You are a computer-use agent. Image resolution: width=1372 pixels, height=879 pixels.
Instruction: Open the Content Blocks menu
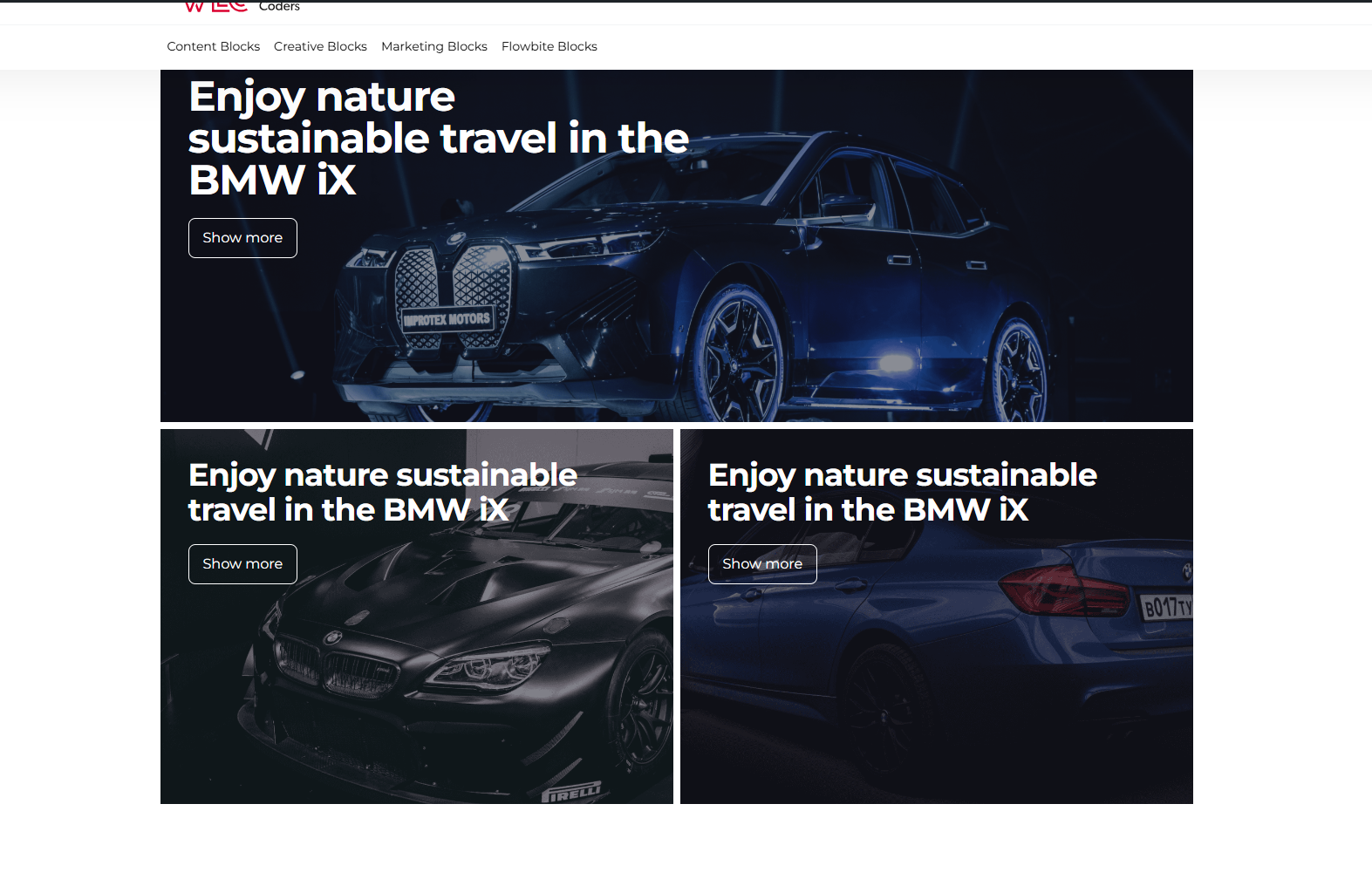click(214, 46)
